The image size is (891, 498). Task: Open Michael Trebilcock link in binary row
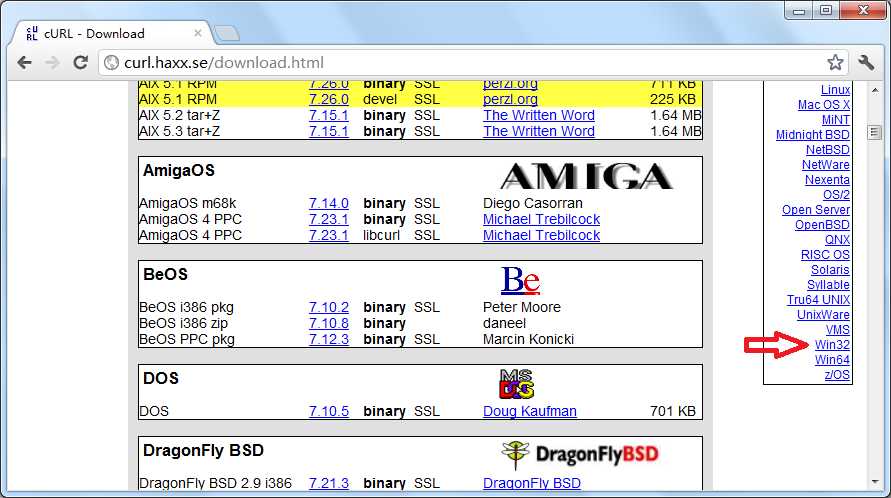(x=542, y=219)
